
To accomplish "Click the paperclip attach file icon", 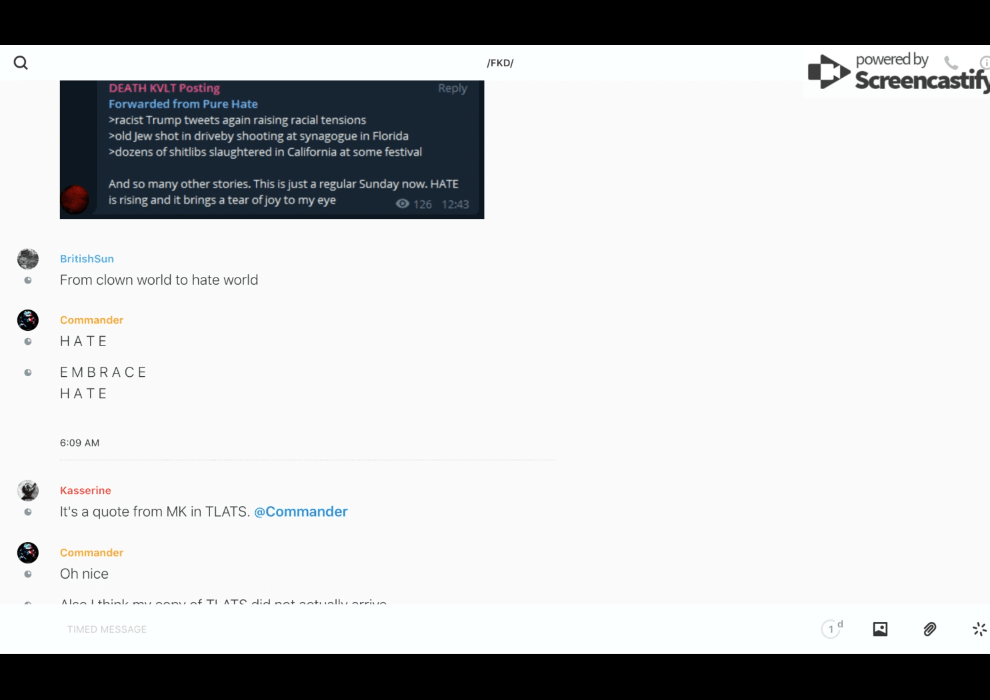I will 929,629.
